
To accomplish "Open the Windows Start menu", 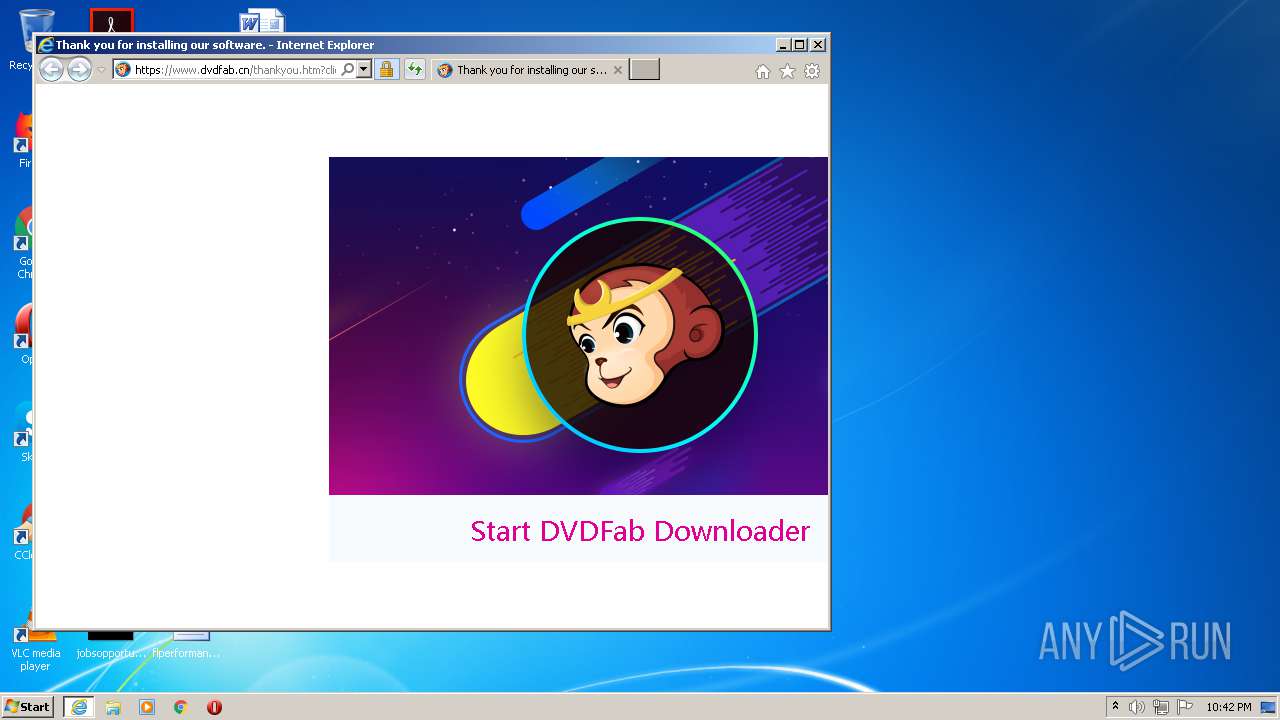I will [x=27, y=706].
